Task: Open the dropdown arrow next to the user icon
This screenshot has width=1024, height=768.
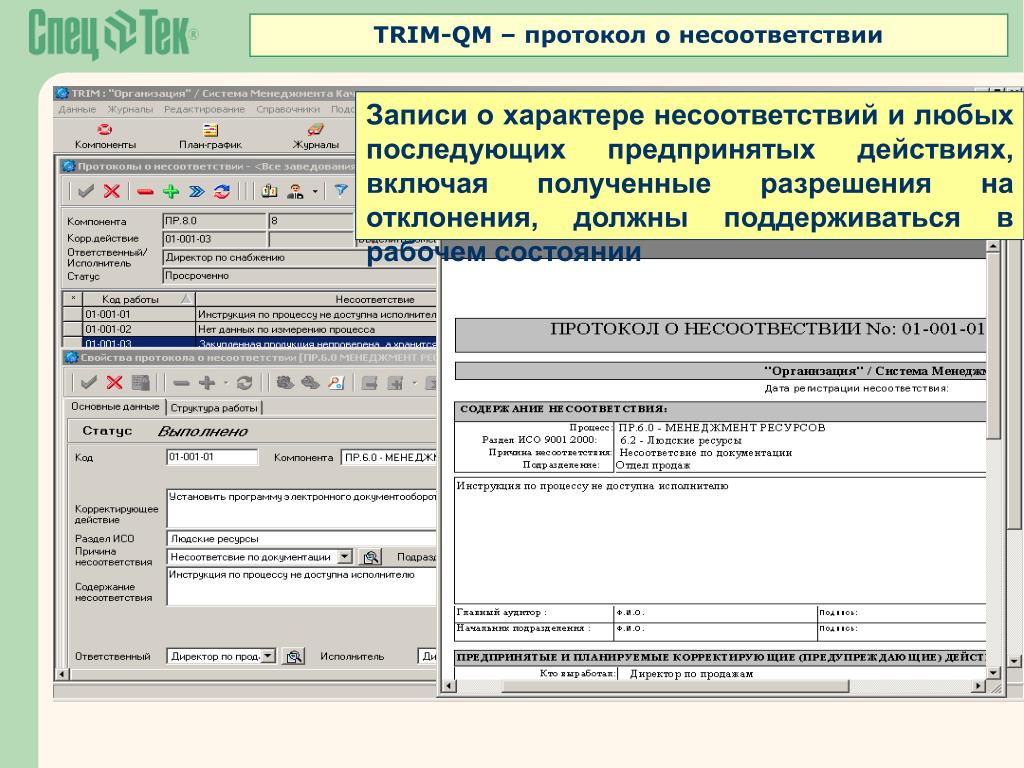Action: point(315,191)
